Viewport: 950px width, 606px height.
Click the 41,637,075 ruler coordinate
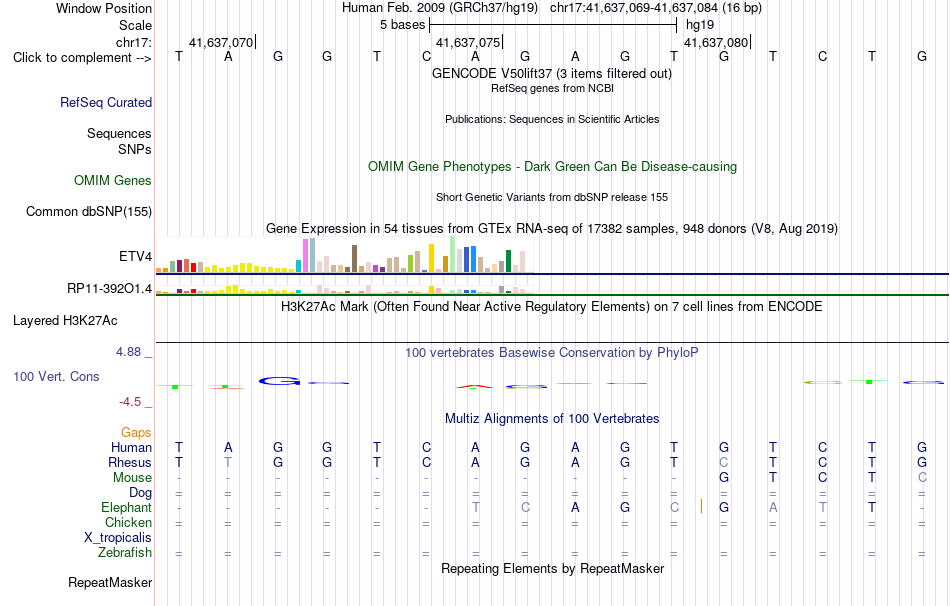[468, 42]
